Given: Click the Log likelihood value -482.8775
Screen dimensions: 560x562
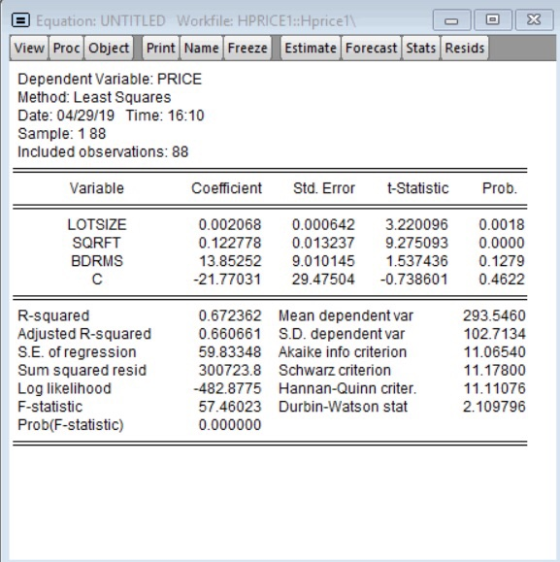Looking at the screenshot, I should [227, 389].
